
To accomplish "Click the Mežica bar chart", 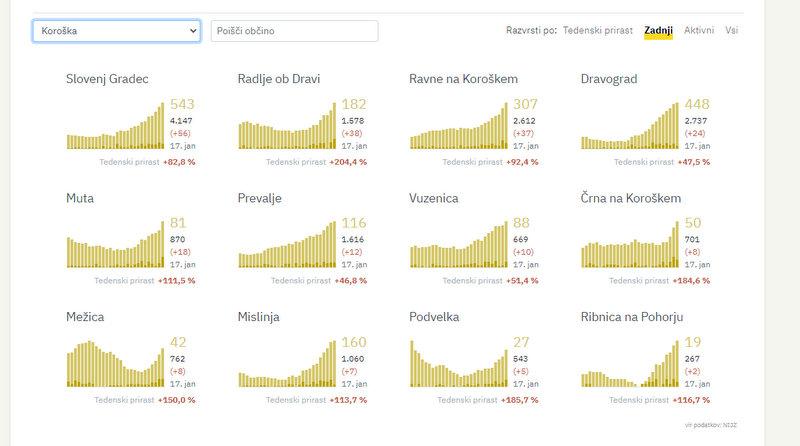I will [x=115, y=366].
